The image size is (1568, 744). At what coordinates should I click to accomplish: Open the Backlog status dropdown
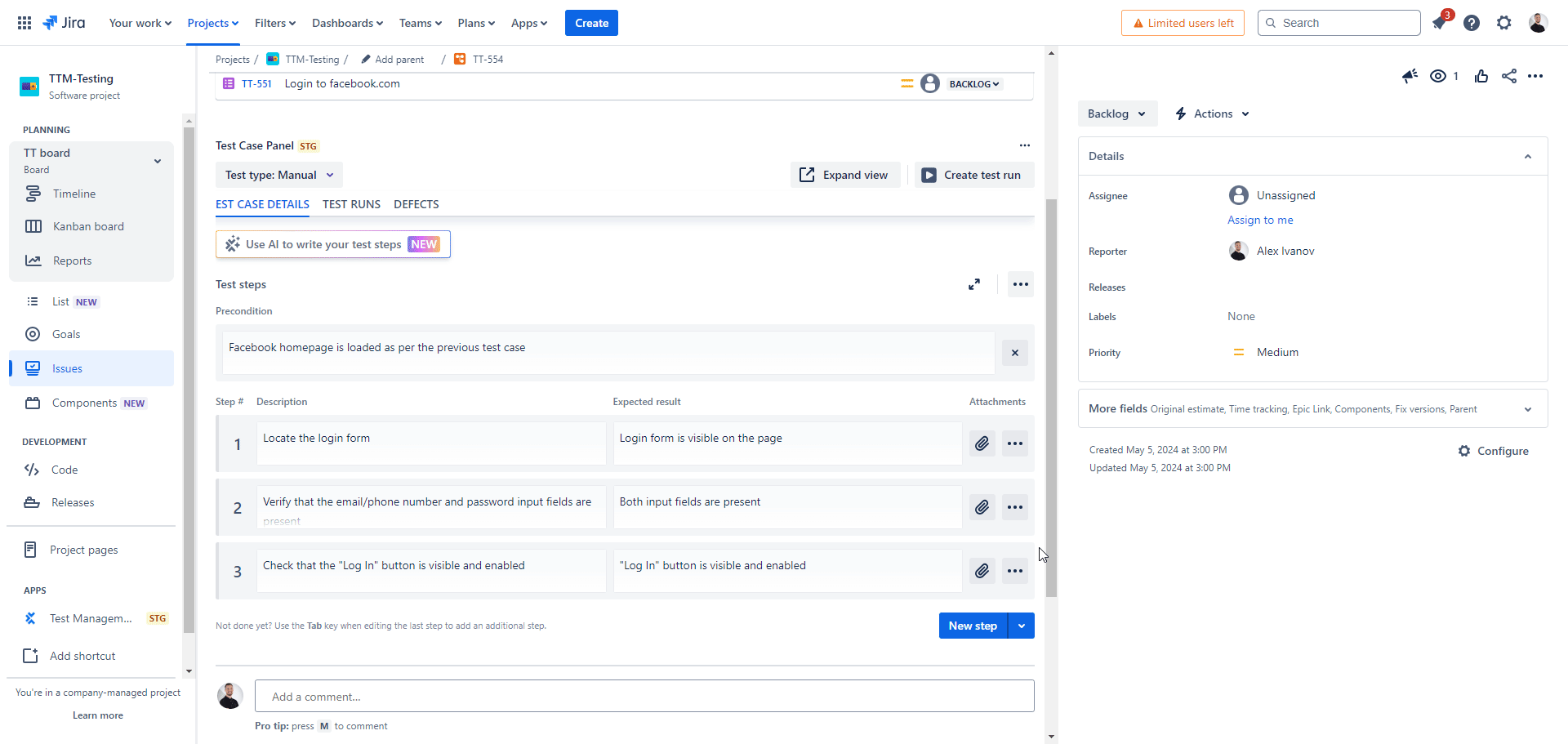point(1116,114)
